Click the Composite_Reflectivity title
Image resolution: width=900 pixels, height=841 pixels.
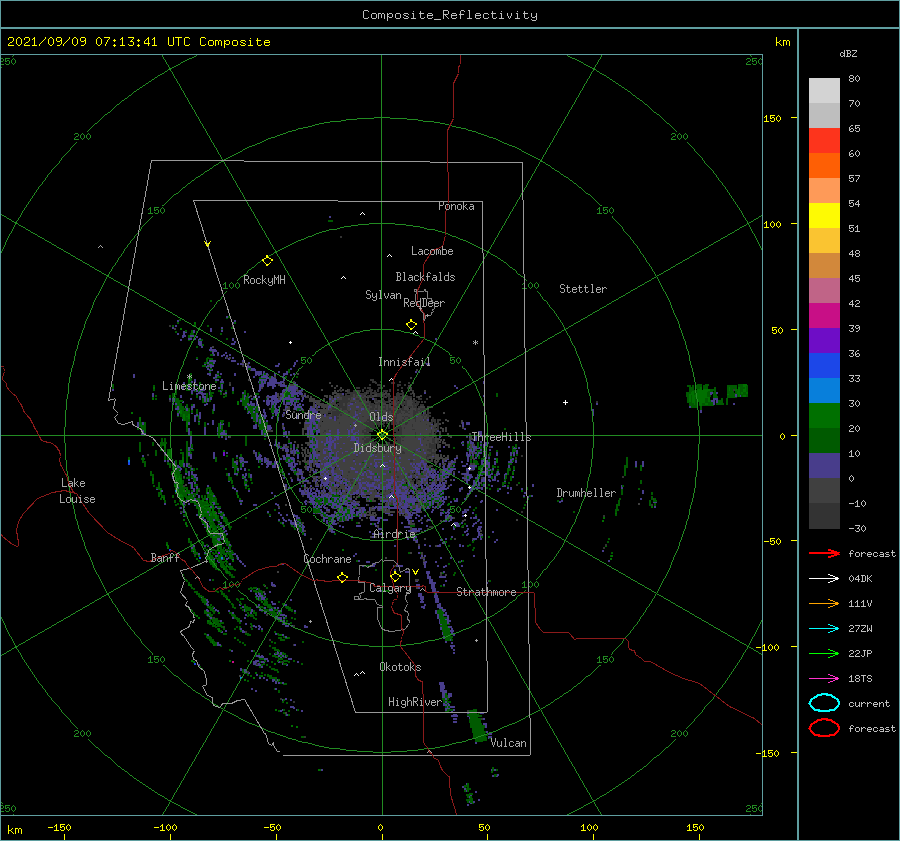coord(450,15)
